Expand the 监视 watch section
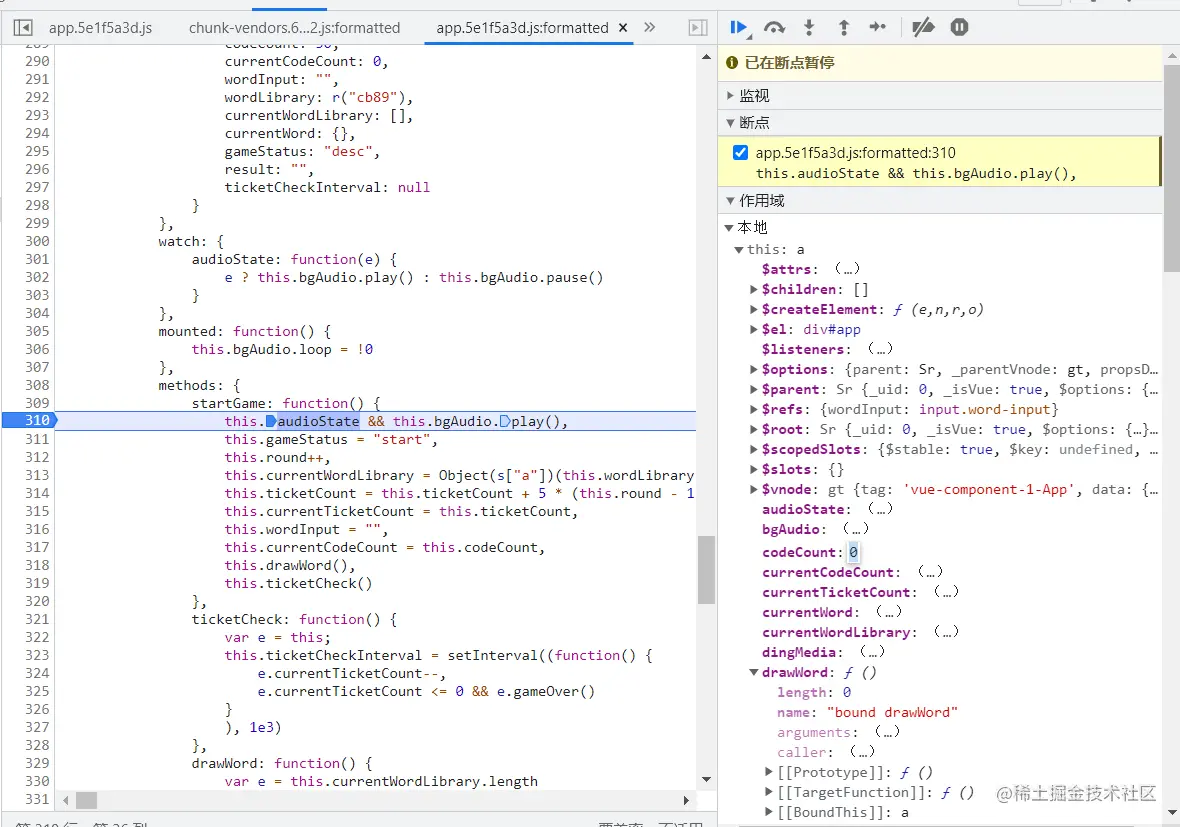1180x827 pixels. pyautogui.click(x=731, y=96)
